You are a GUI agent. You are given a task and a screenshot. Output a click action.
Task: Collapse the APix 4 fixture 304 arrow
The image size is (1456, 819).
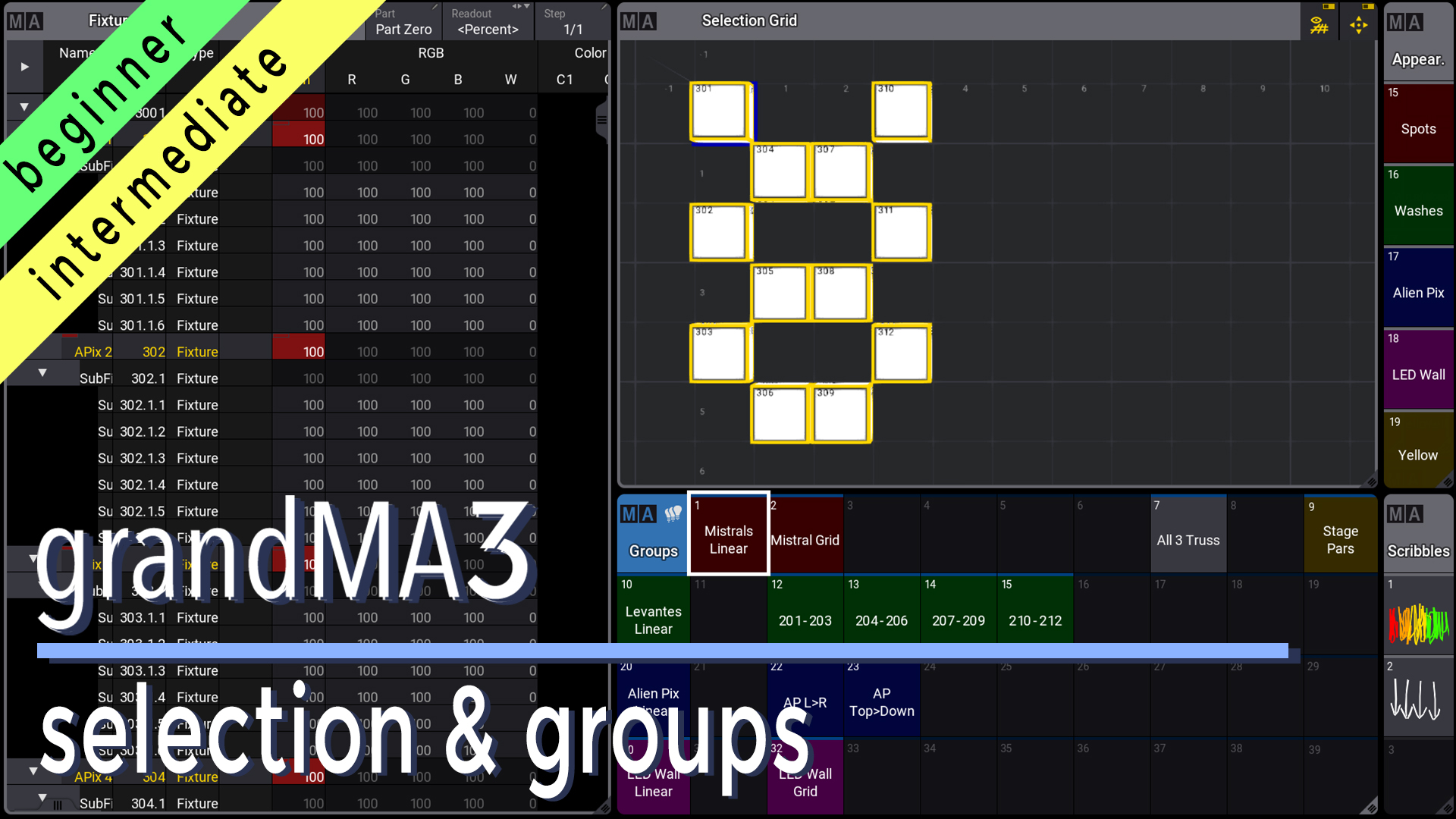pos(33,771)
